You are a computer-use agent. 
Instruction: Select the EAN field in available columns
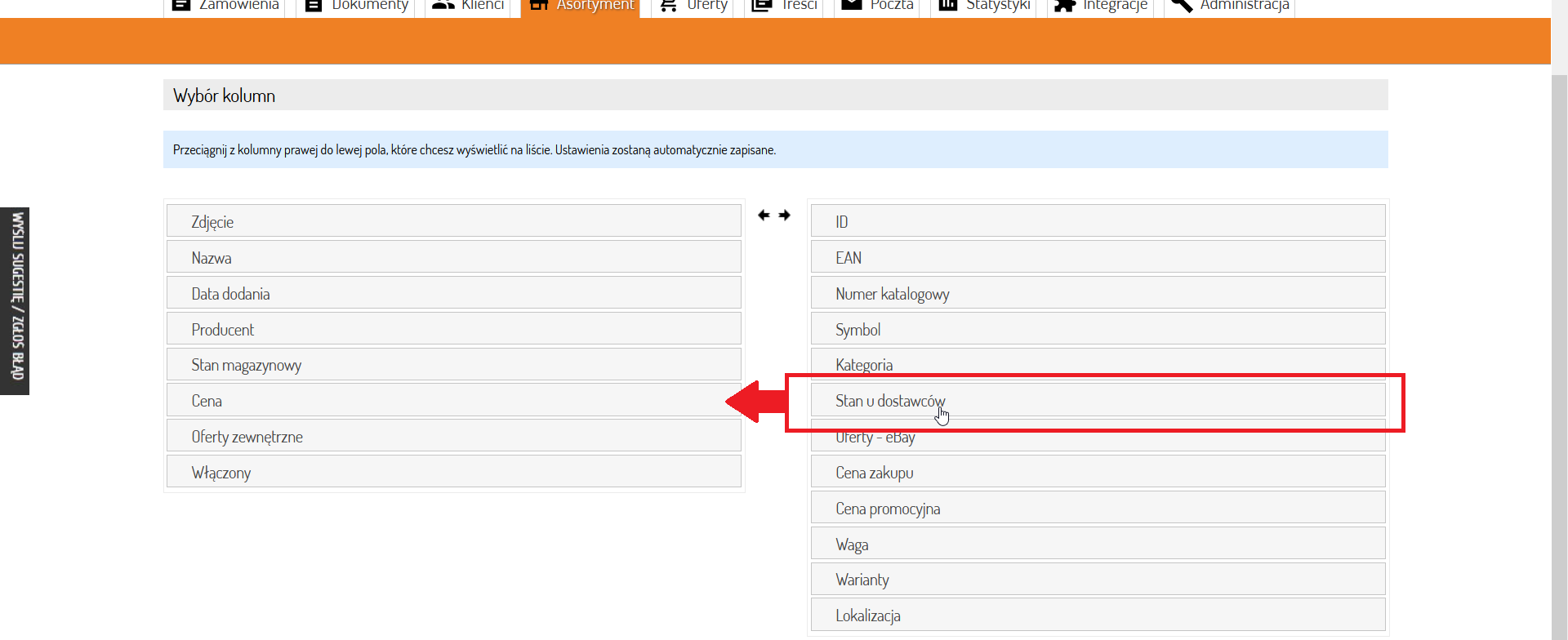point(1097,257)
